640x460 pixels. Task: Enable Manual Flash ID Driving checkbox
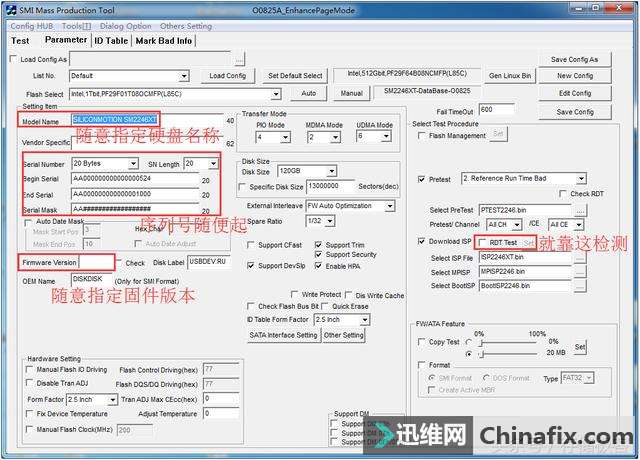pos(29,369)
